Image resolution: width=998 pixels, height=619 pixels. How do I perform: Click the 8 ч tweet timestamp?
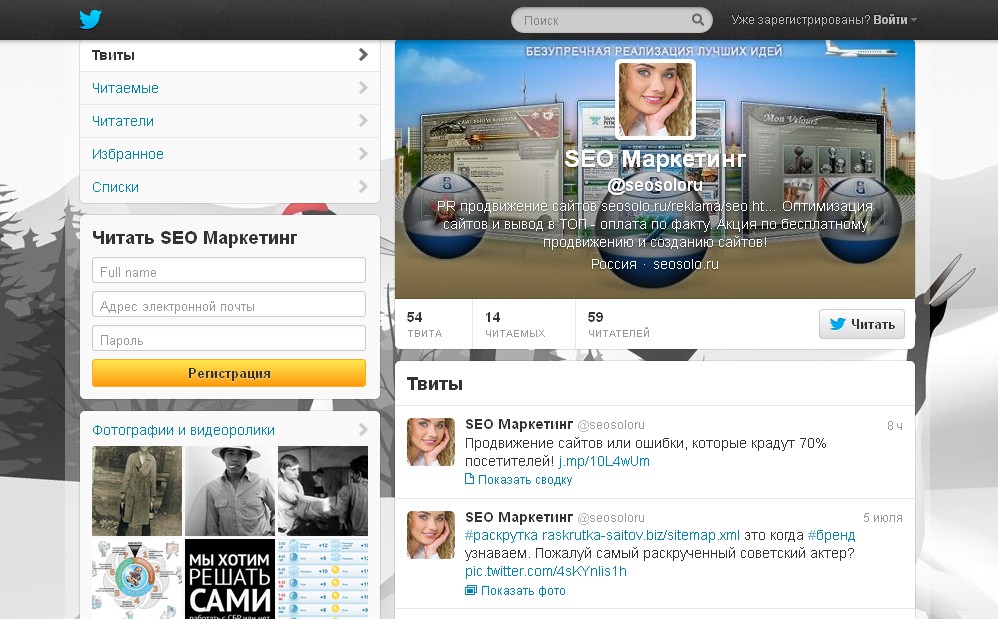click(x=894, y=426)
